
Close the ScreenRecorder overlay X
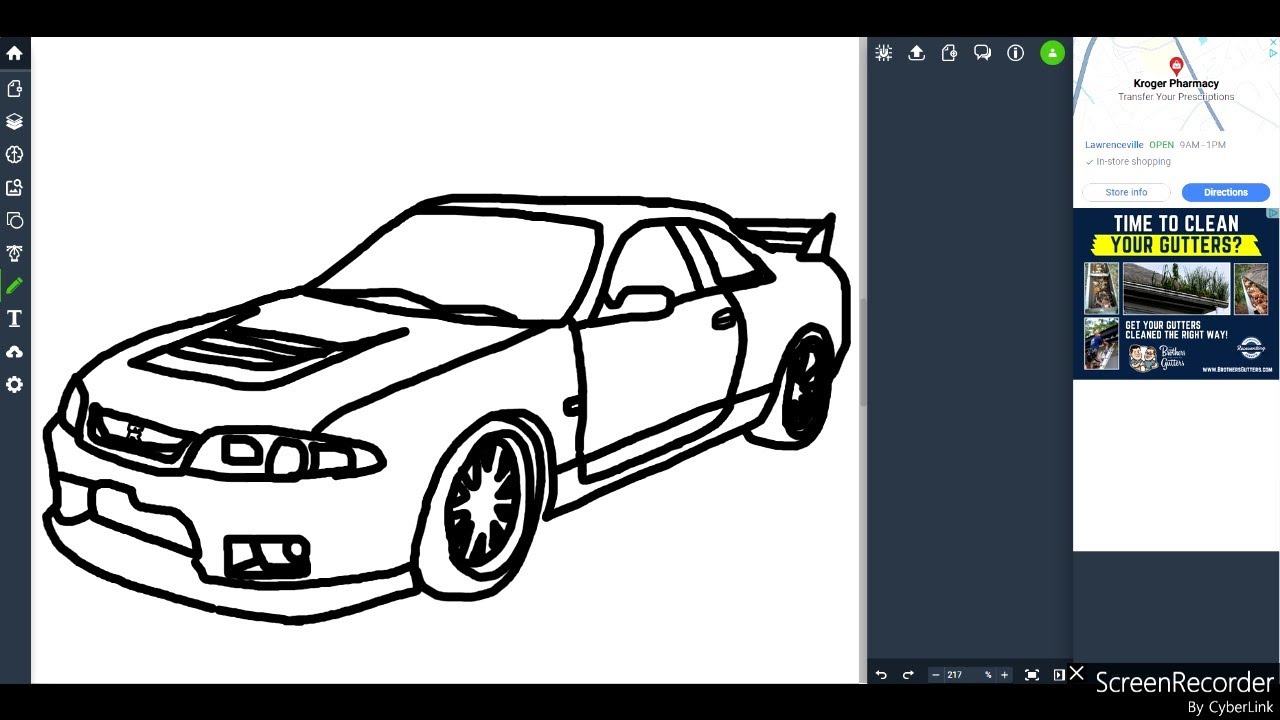1076,674
